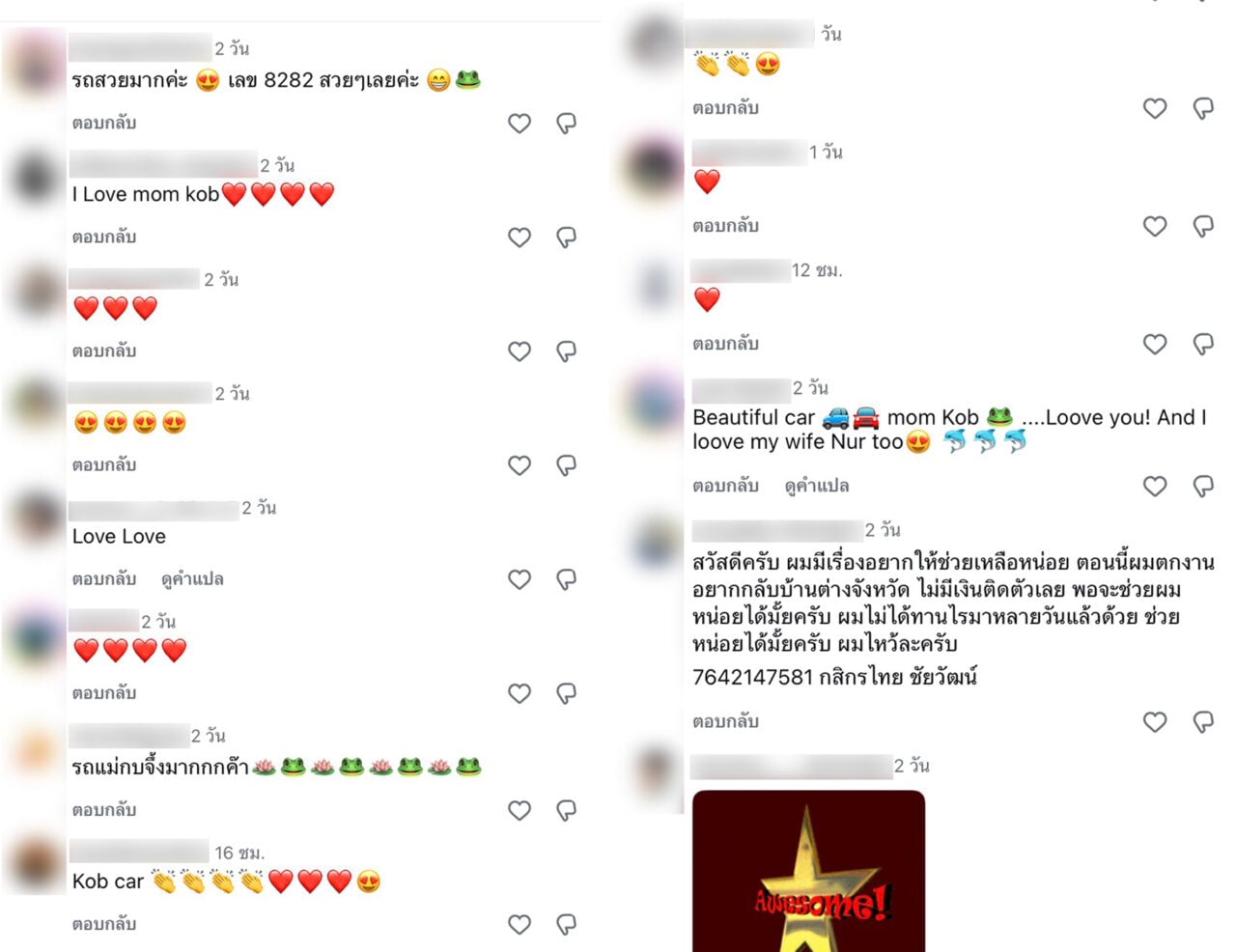Reply (ตอบกลับ) to the 'Kob car' comment
This screenshot has width=1236, height=952.
click(x=104, y=924)
